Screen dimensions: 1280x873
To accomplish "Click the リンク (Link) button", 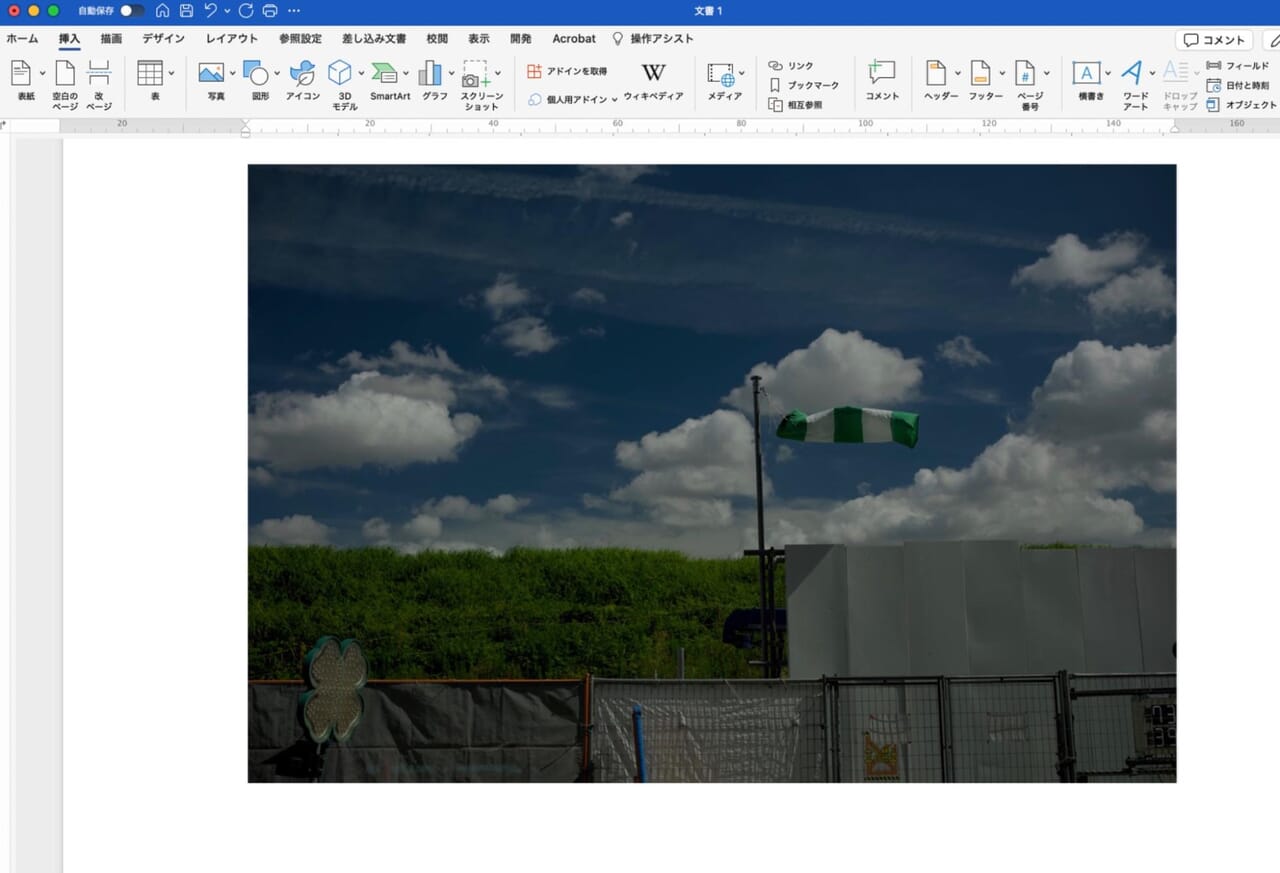I will [x=790, y=66].
